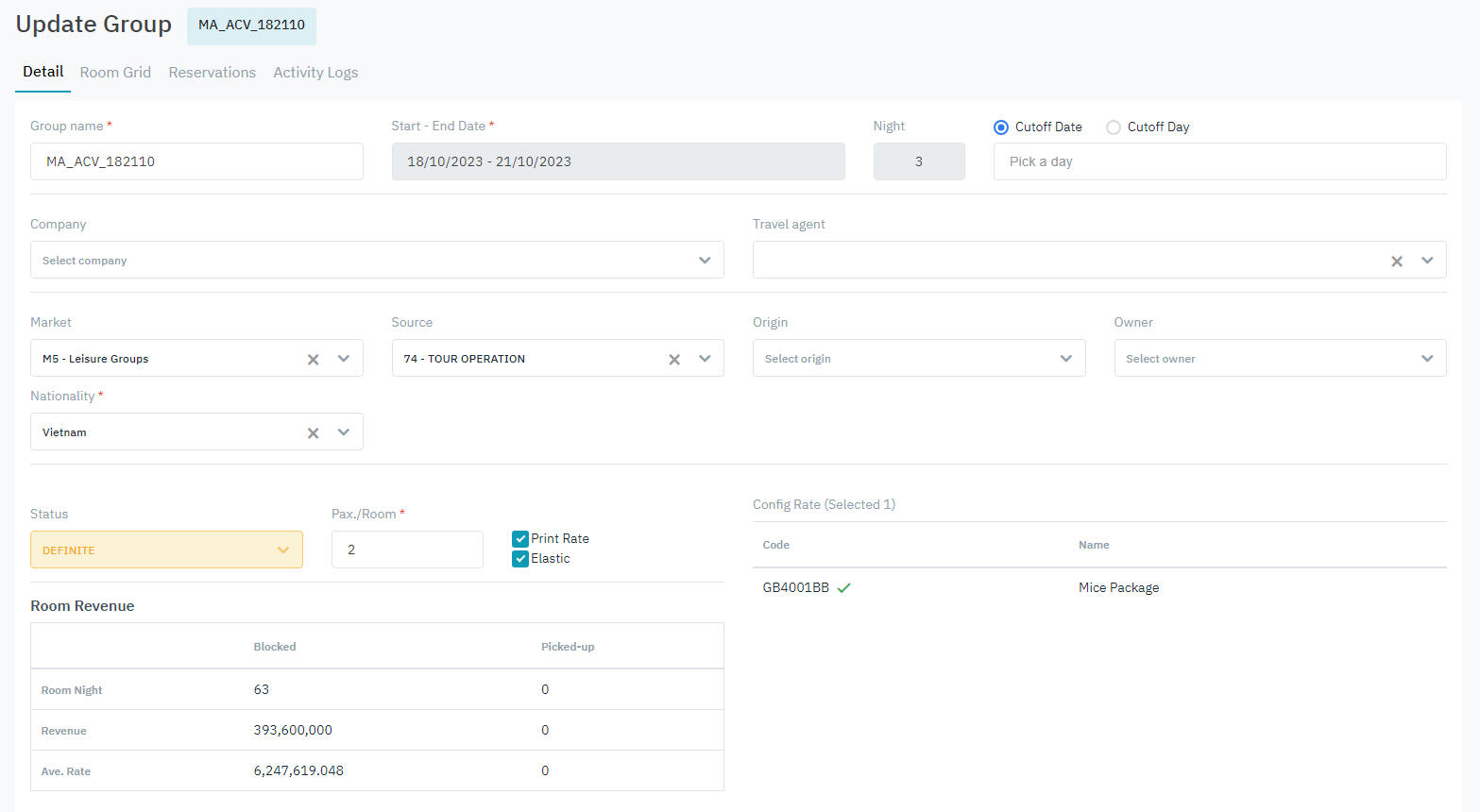Clear the Market M5 - Leisure Groups value
The width and height of the screenshot is (1480, 812).
click(x=313, y=360)
